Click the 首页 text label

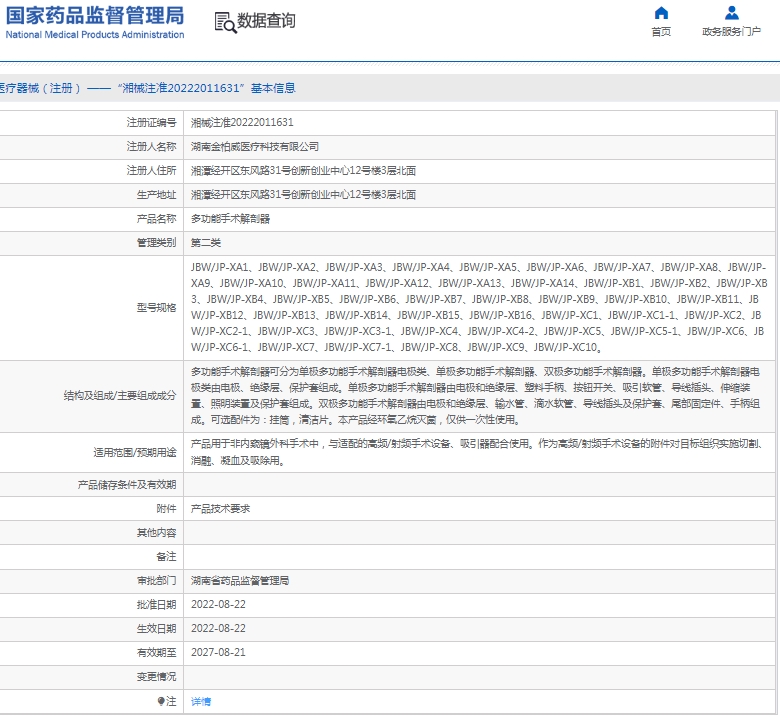(661, 32)
